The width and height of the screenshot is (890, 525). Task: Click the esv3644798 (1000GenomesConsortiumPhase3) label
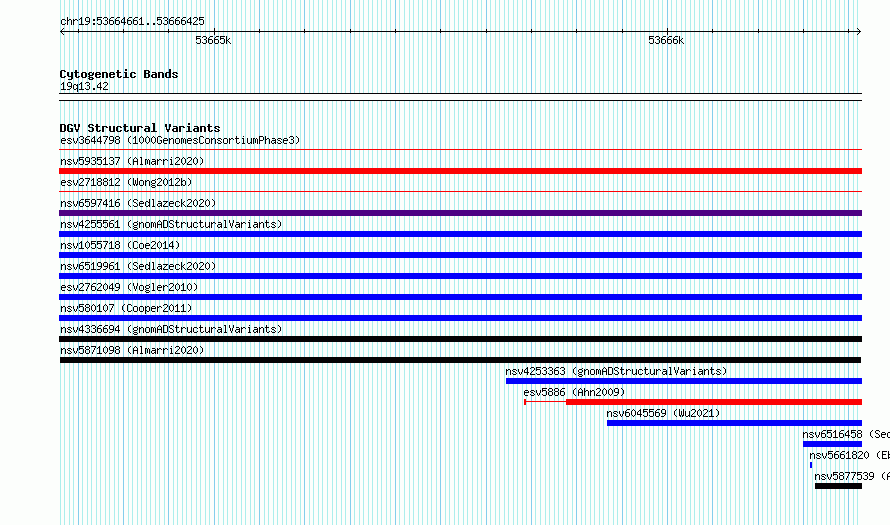click(180, 140)
